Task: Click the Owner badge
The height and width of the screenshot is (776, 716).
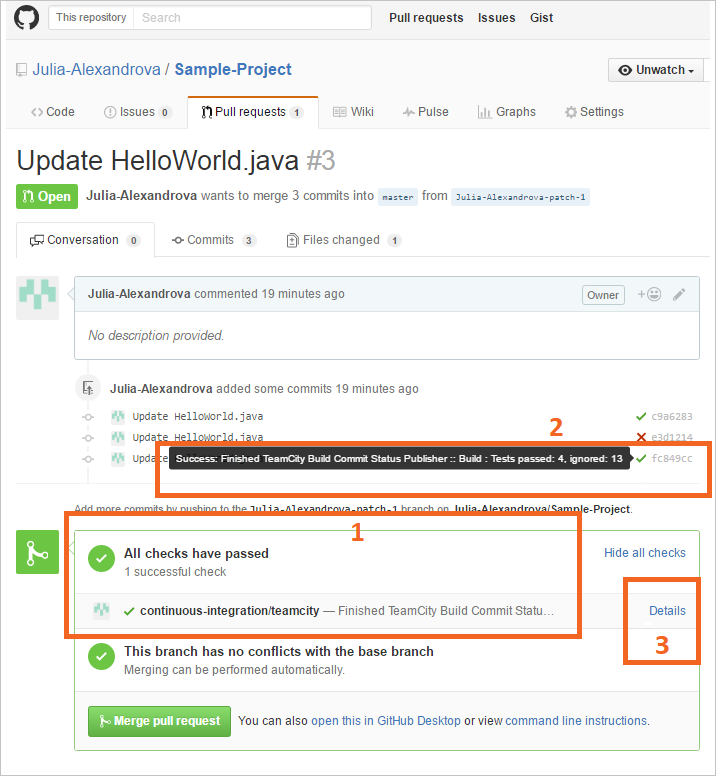Action: pos(603,295)
